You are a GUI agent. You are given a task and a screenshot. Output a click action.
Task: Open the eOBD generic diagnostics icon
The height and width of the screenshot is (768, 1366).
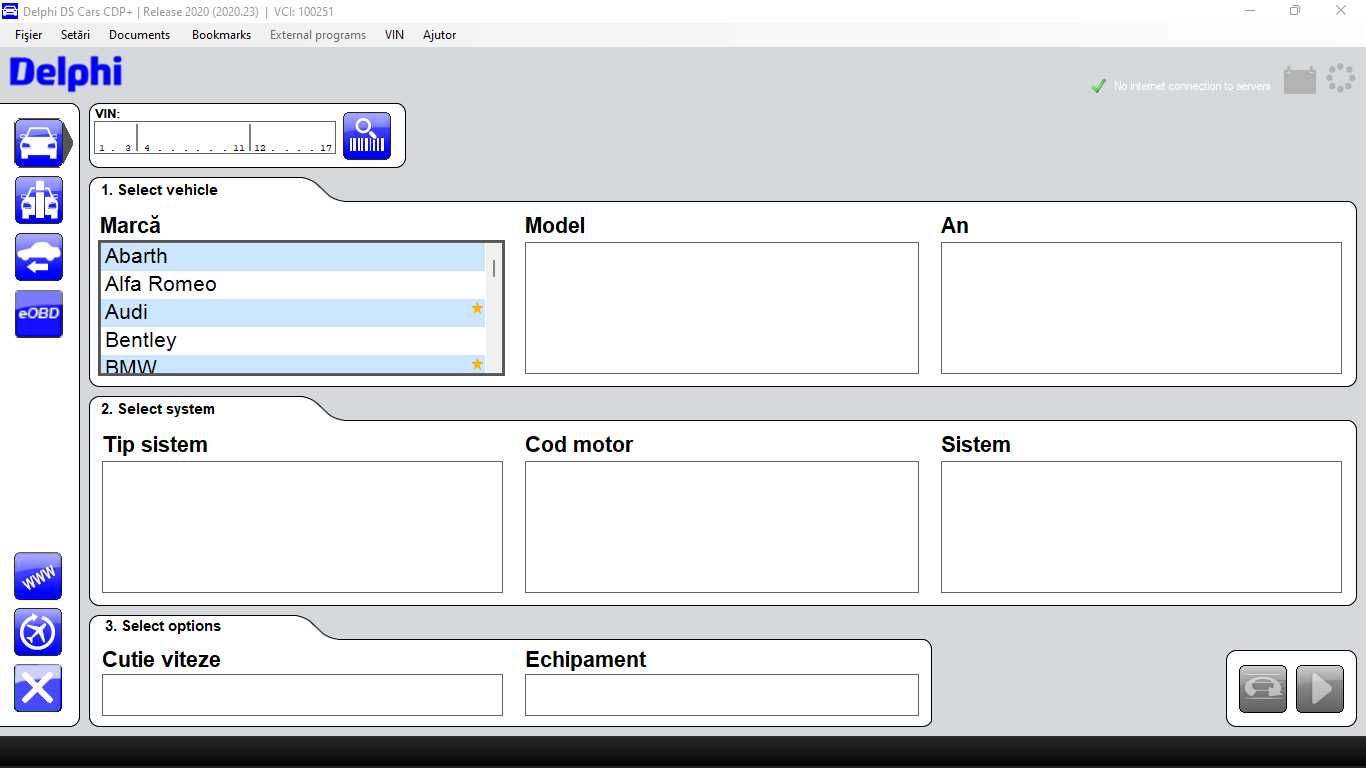(x=39, y=314)
